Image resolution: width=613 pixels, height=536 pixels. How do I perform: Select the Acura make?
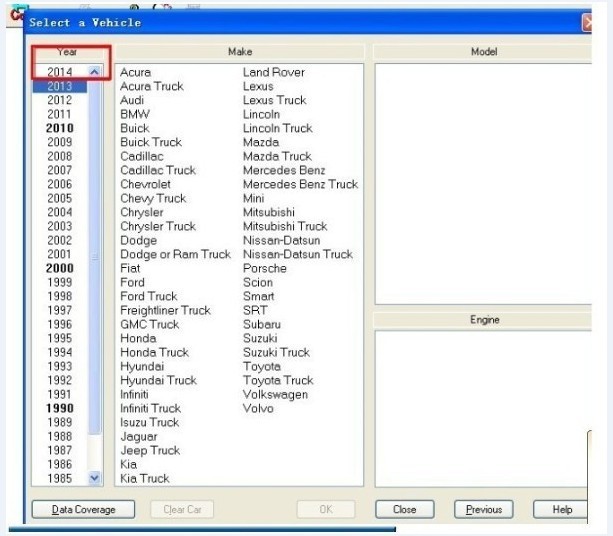[136, 72]
